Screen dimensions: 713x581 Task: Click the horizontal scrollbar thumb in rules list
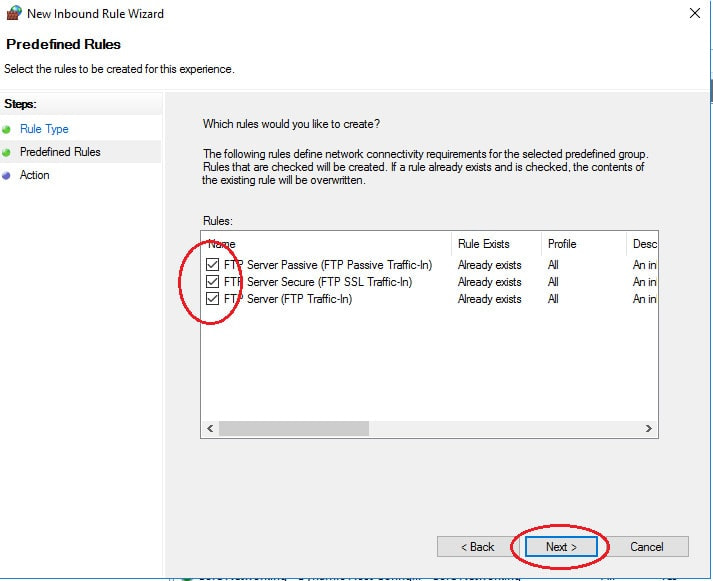pyautogui.click(x=294, y=428)
